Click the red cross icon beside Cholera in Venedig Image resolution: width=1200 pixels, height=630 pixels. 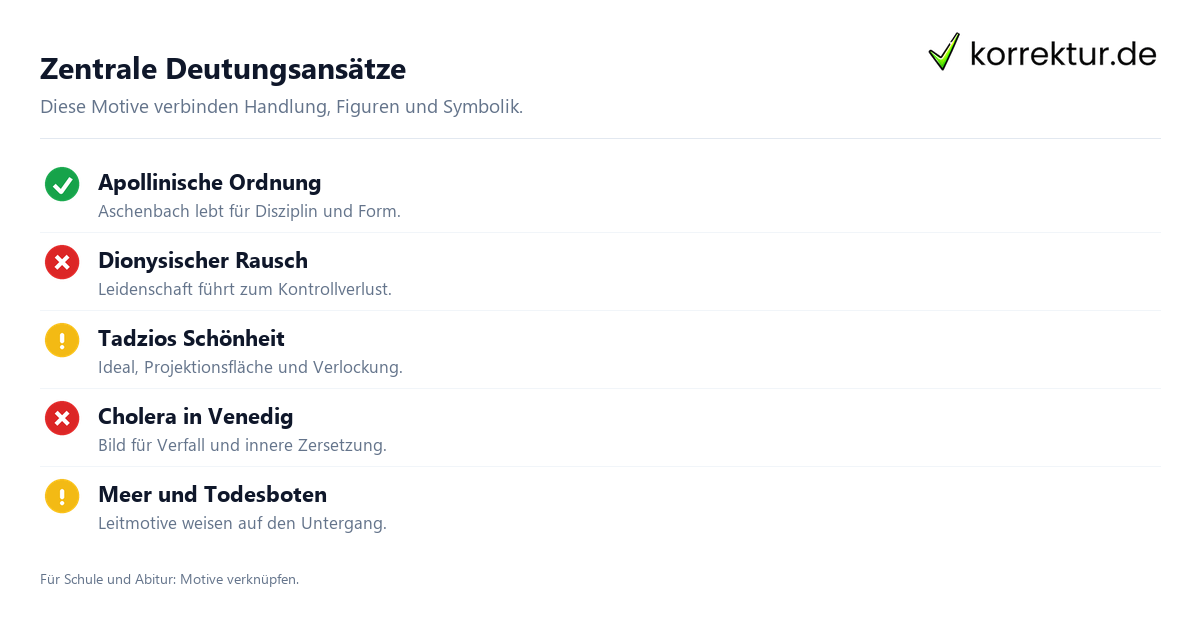point(62,418)
